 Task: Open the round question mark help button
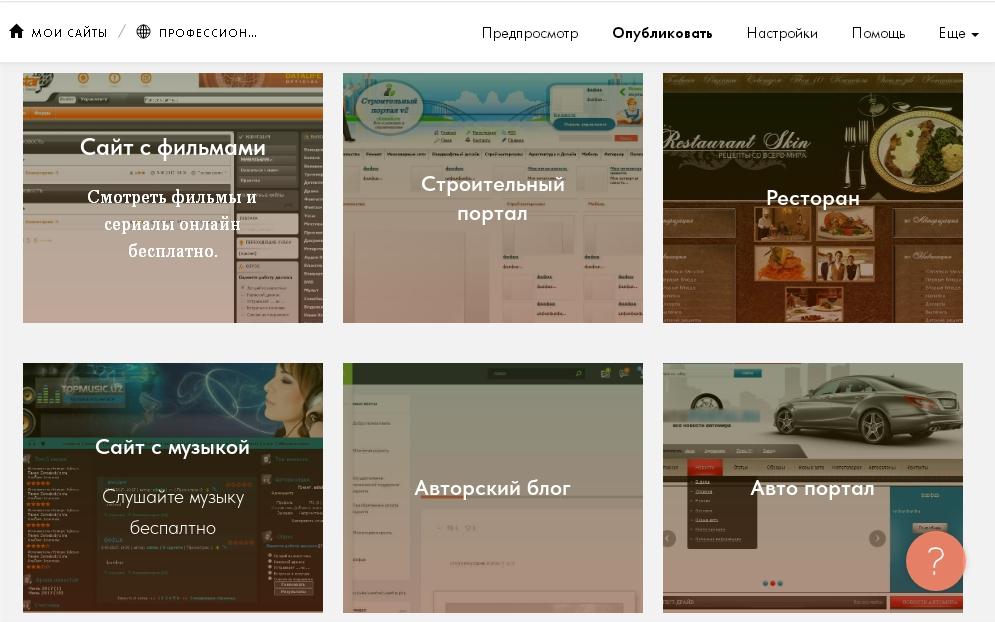click(x=935, y=561)
